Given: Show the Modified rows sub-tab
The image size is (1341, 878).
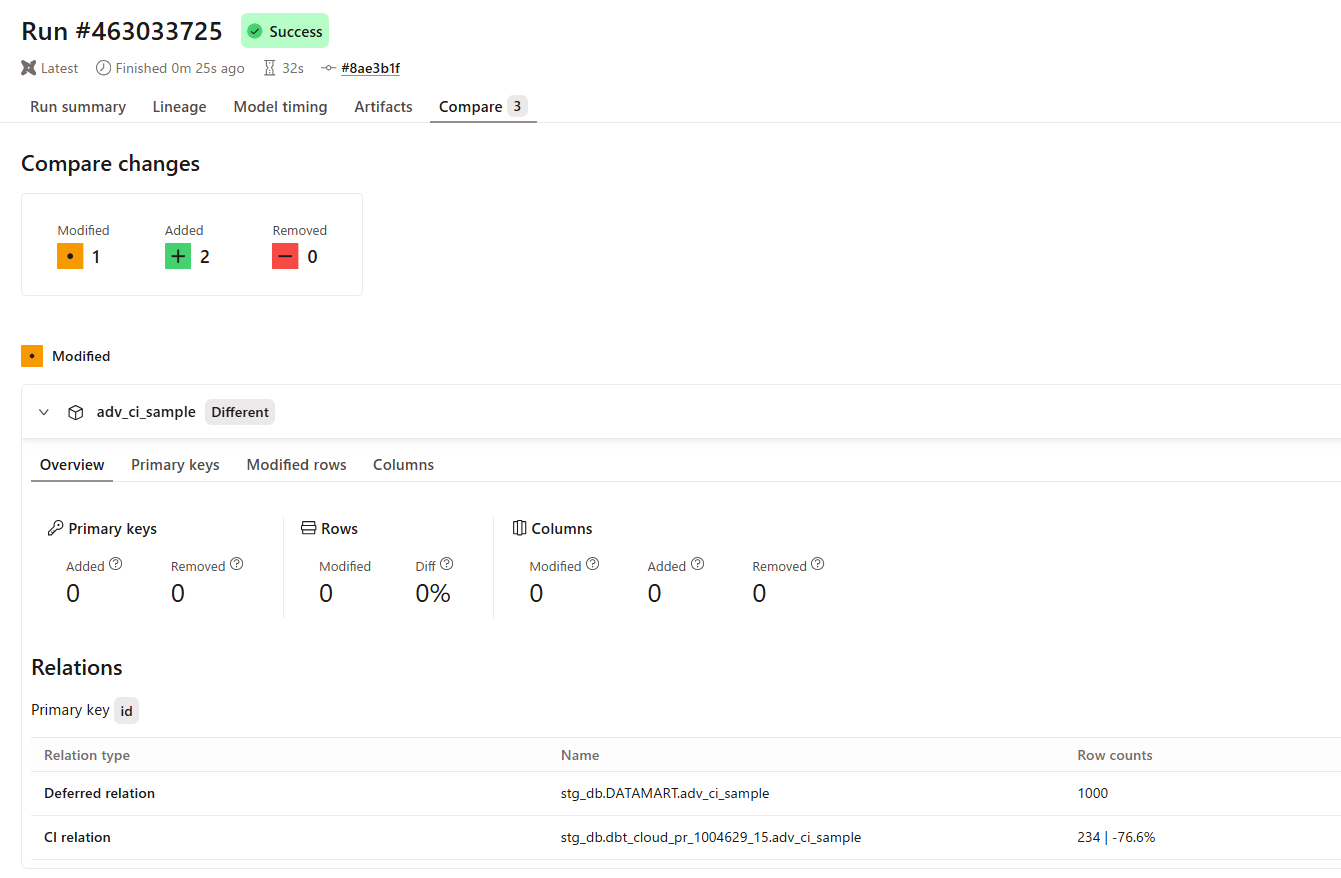Looking at the screenshot, I should click(x=297, y=465).
